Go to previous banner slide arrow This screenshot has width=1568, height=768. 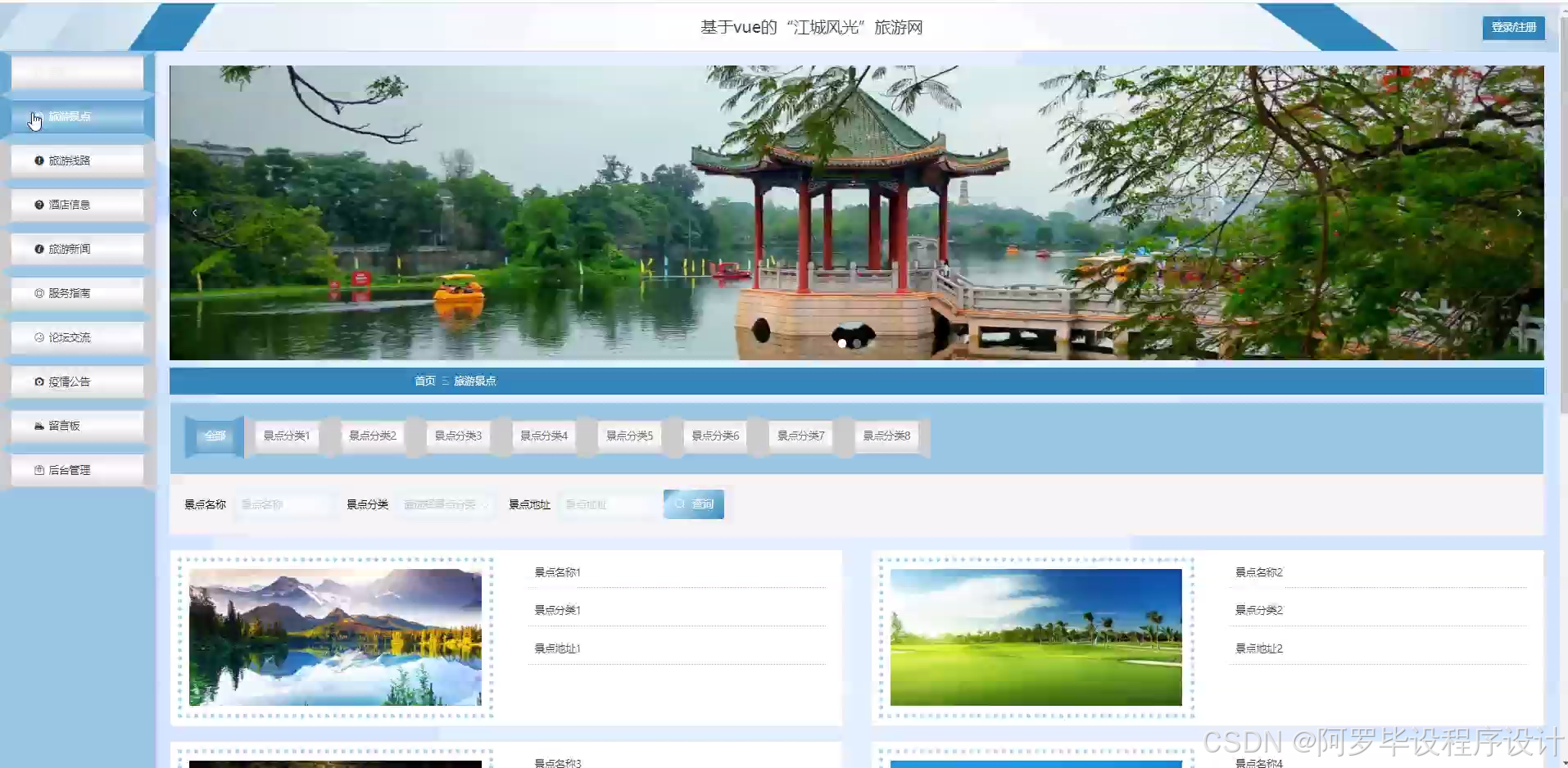195,213
